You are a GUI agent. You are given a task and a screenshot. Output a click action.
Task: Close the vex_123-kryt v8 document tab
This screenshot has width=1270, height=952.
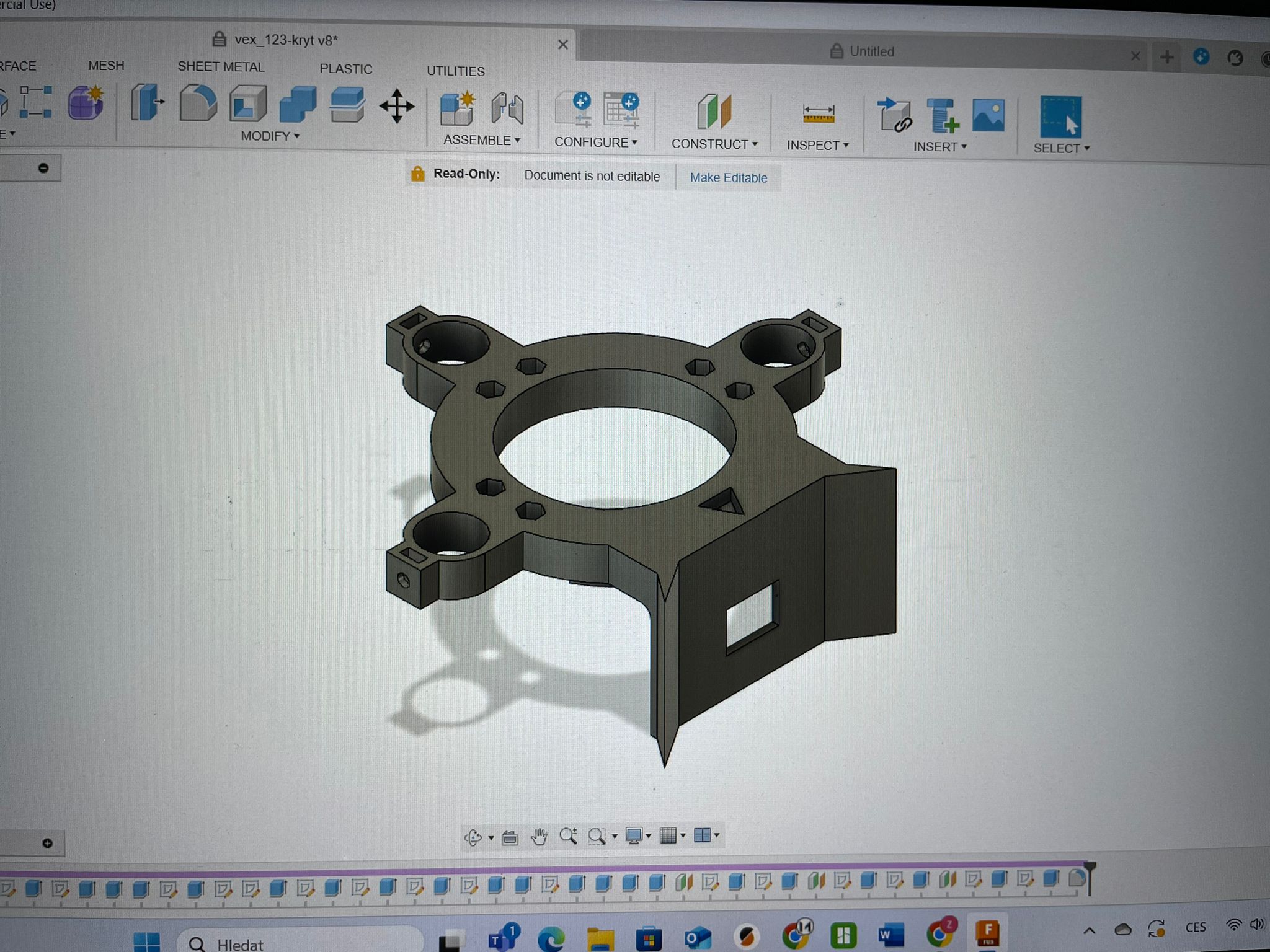(x=563, y=45)
